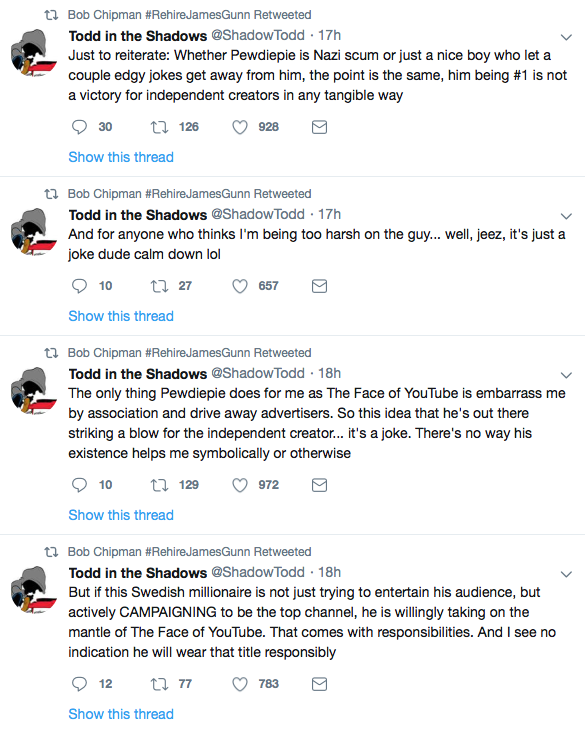Viewport: 585px width, 731px height.
Task: Expand options for 'joke dude calm down' tweet
Action: 566,216
